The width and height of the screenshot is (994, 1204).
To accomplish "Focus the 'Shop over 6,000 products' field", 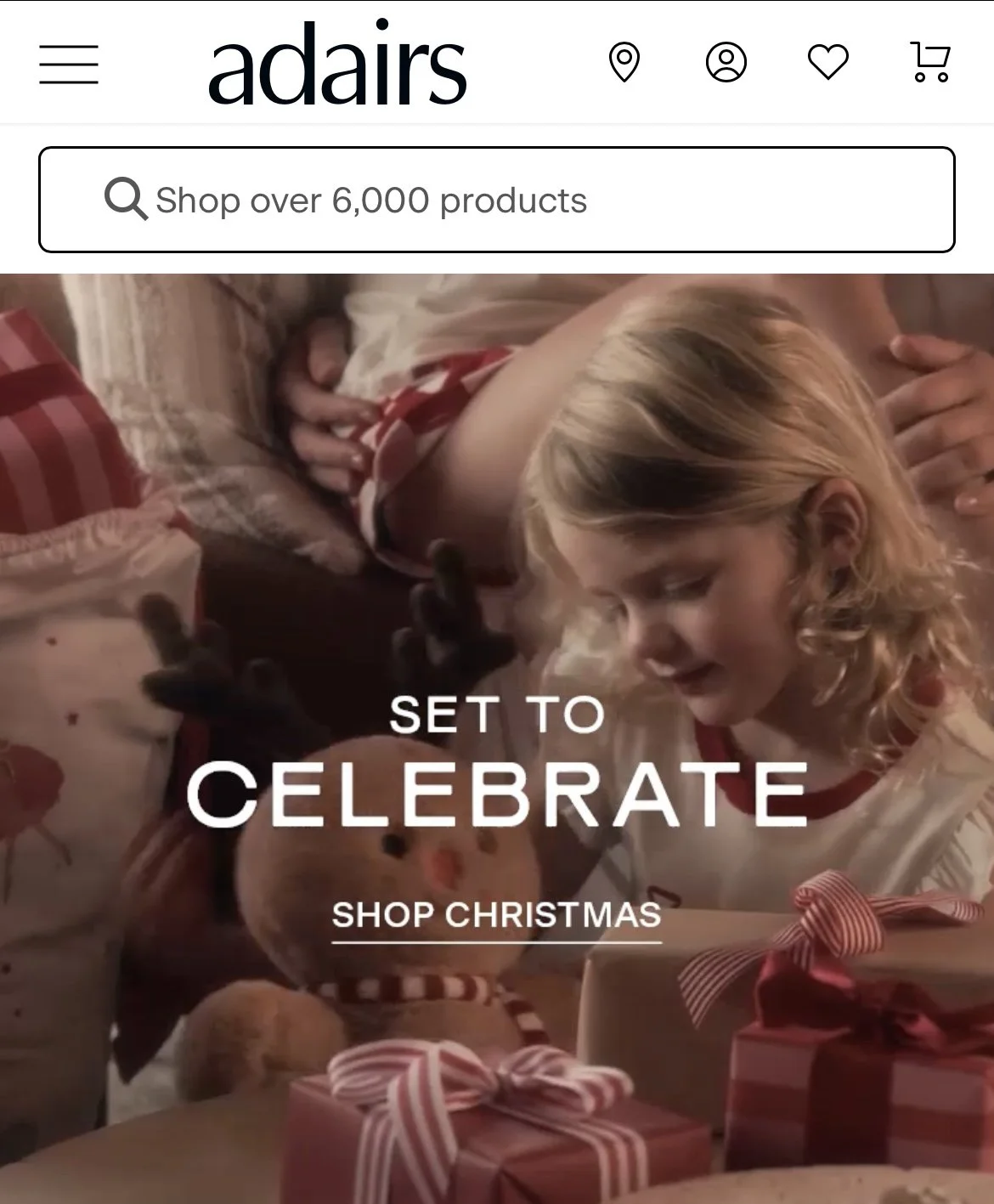I will click(497, 200).
